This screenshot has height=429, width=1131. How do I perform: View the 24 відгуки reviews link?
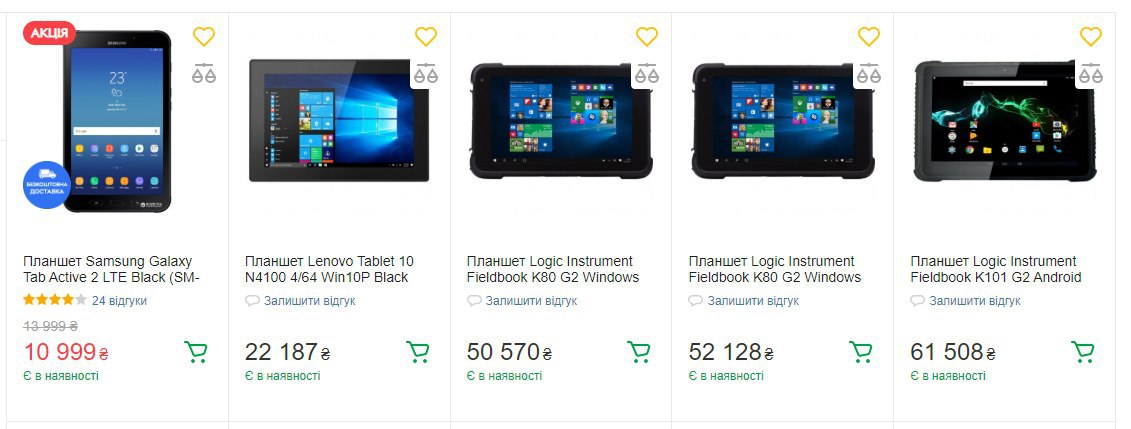click(x=119, y=301)
